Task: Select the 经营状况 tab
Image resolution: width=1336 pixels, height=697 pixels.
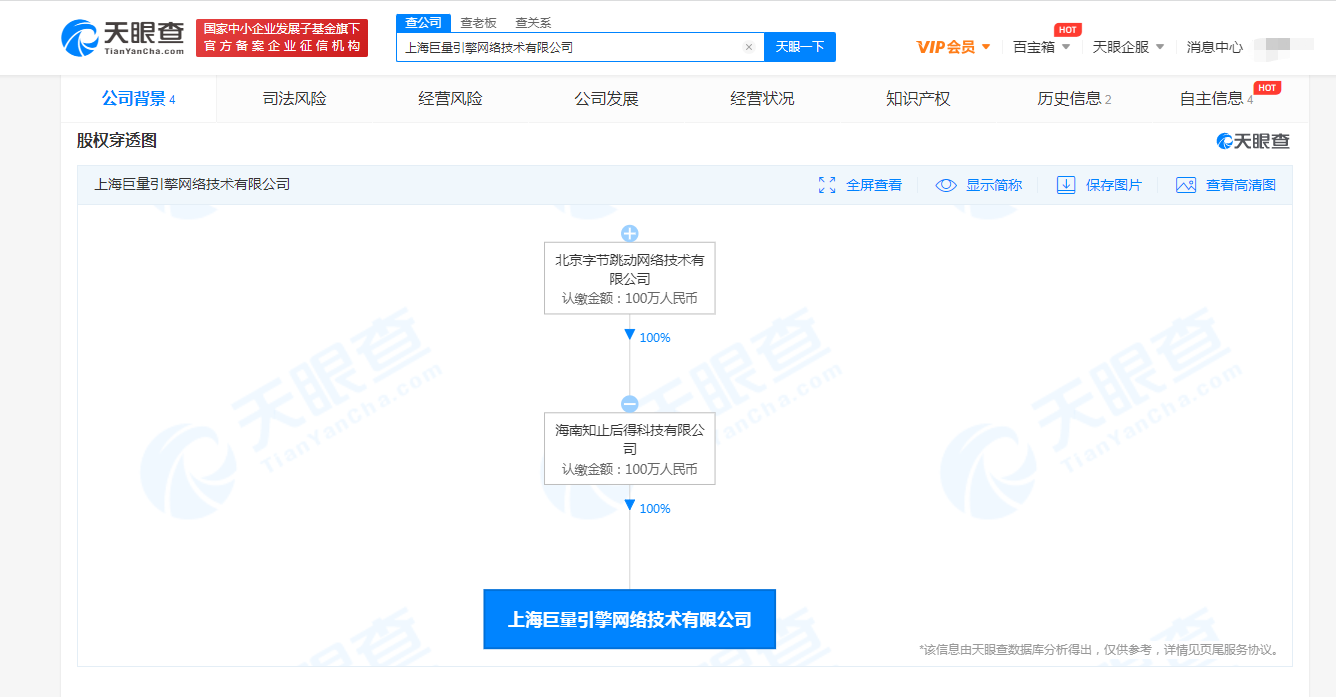Action: coord(762,99)
